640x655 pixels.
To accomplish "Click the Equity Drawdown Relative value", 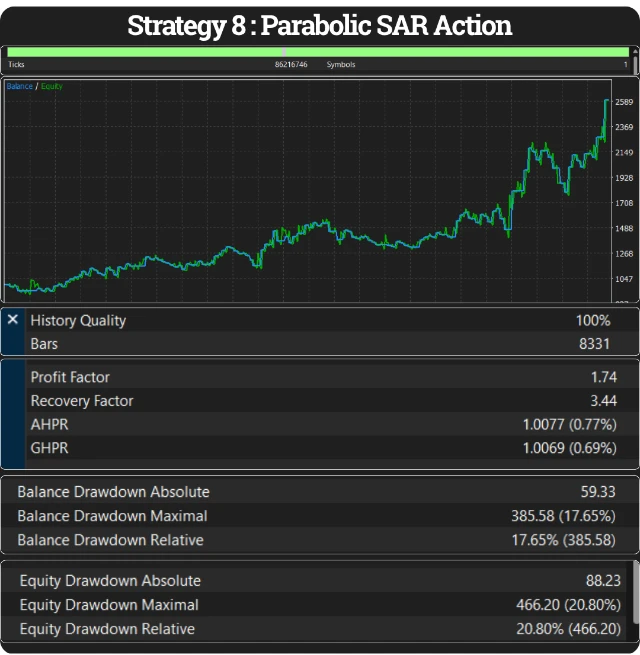I will 568,629.
